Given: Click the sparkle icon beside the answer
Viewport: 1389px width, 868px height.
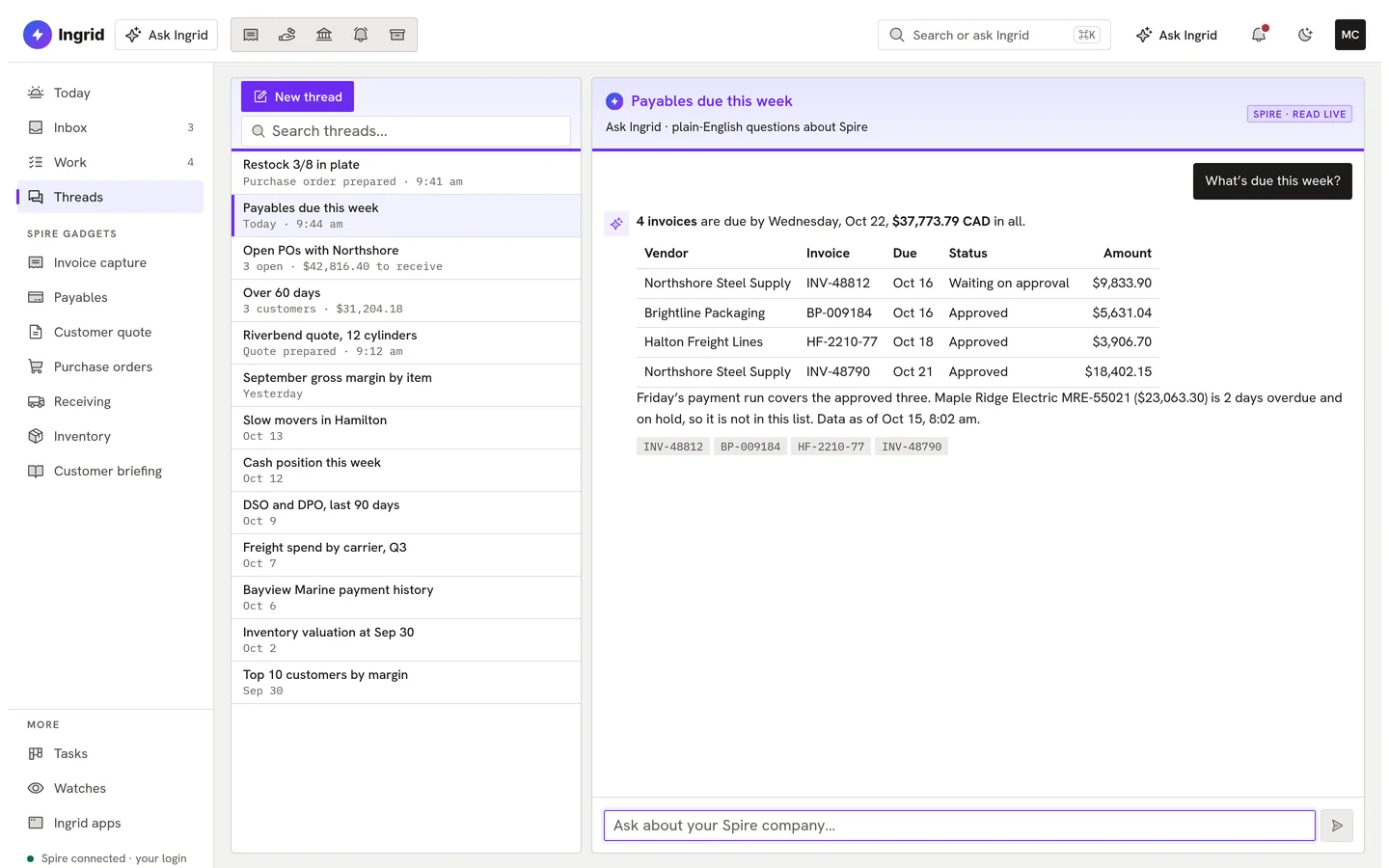Looking at the screenshot, I should (616, 224).
